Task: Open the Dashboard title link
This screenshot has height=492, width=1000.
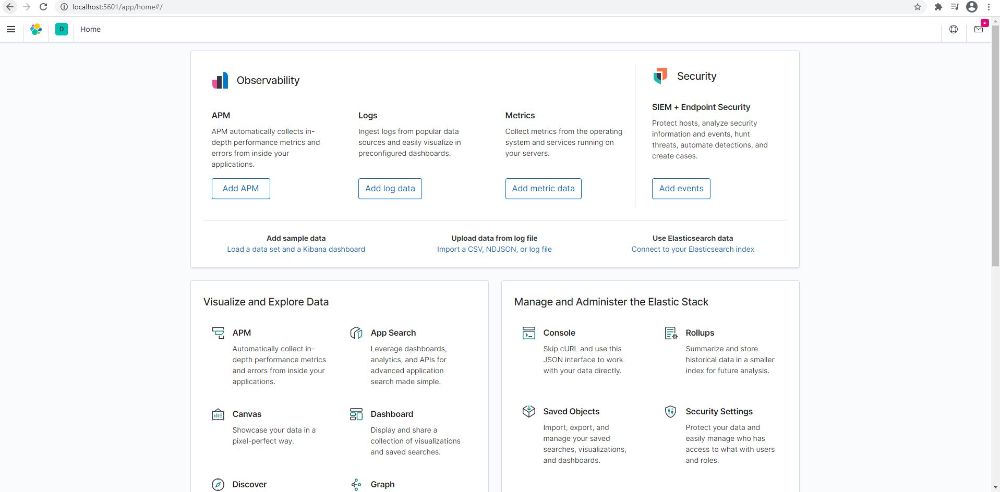Action: 392,414
